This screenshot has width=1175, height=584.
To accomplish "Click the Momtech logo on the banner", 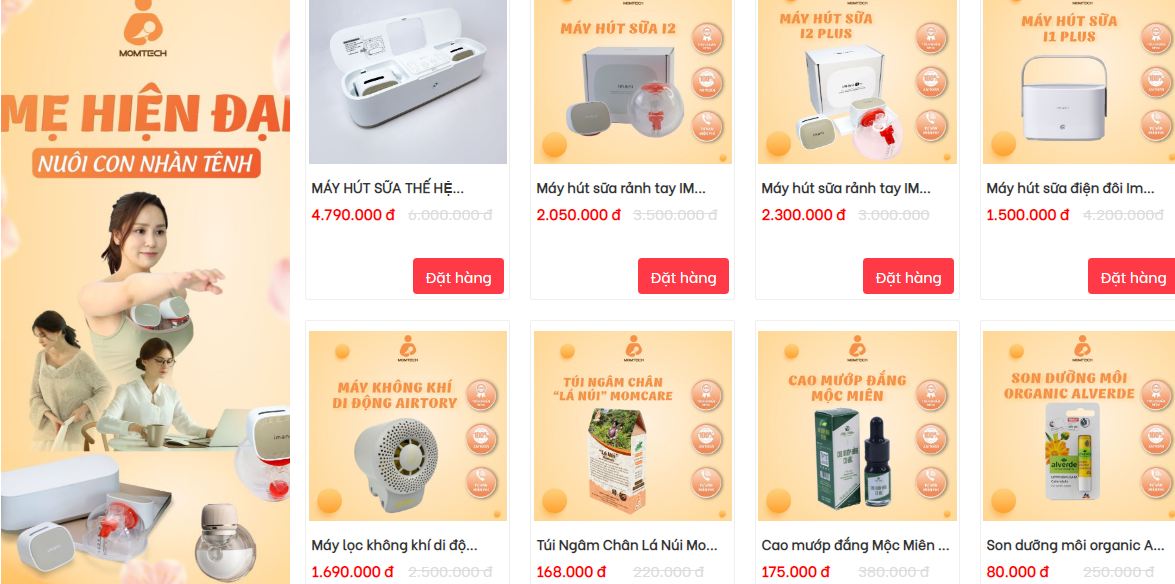I will (x=143, y=28).
